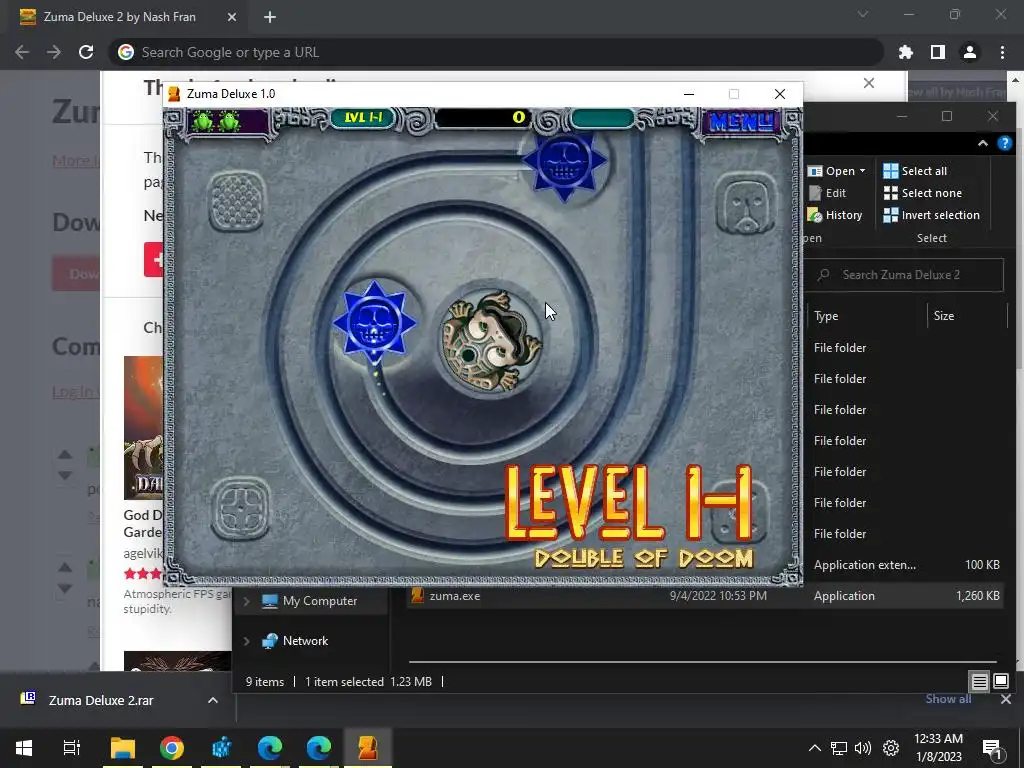Open Chrome profile avatar

(970, 52)
